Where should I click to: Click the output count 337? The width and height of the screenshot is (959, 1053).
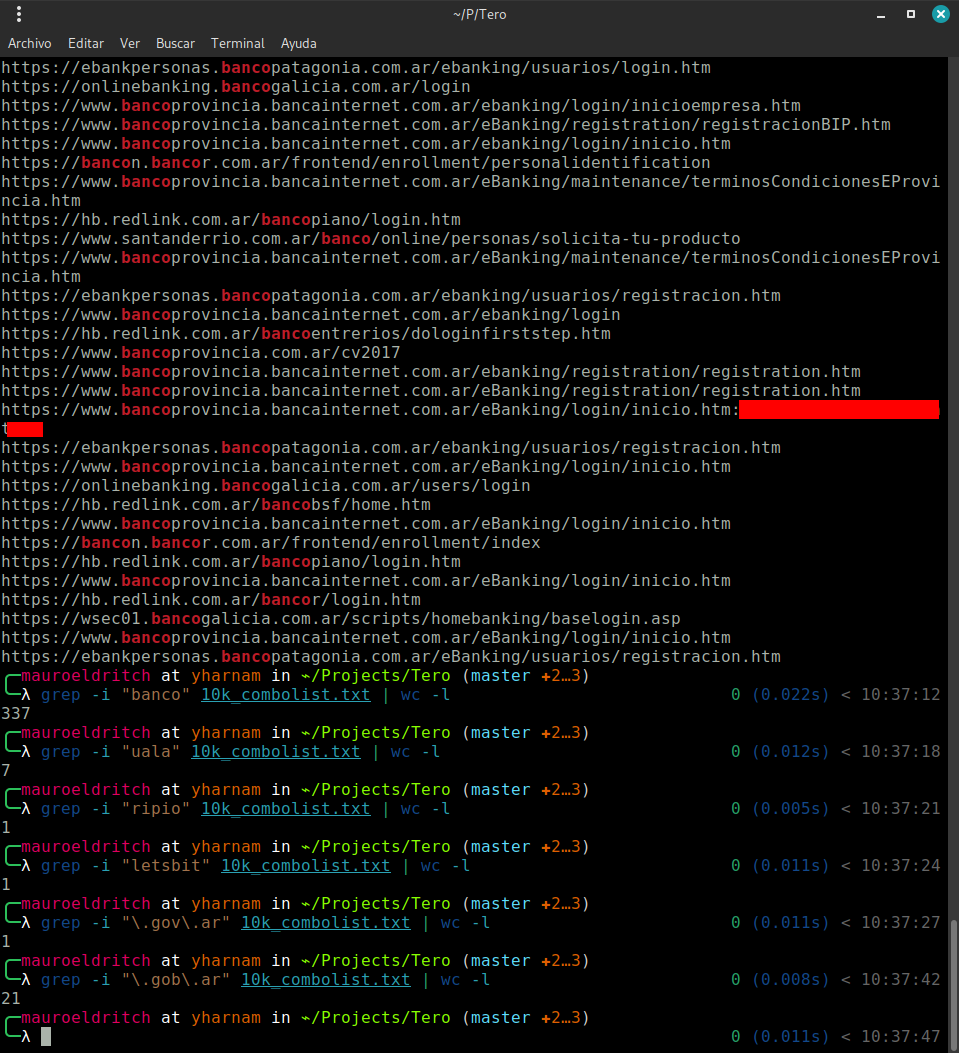15,713
